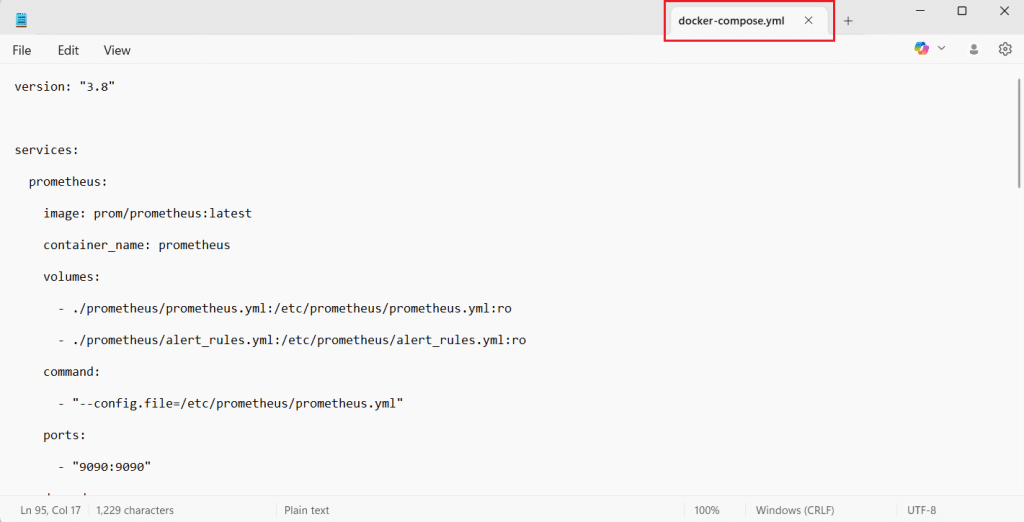Click the services: line
The width and height of the screenshot is (1024, 522).
click(x=46, y=150)
